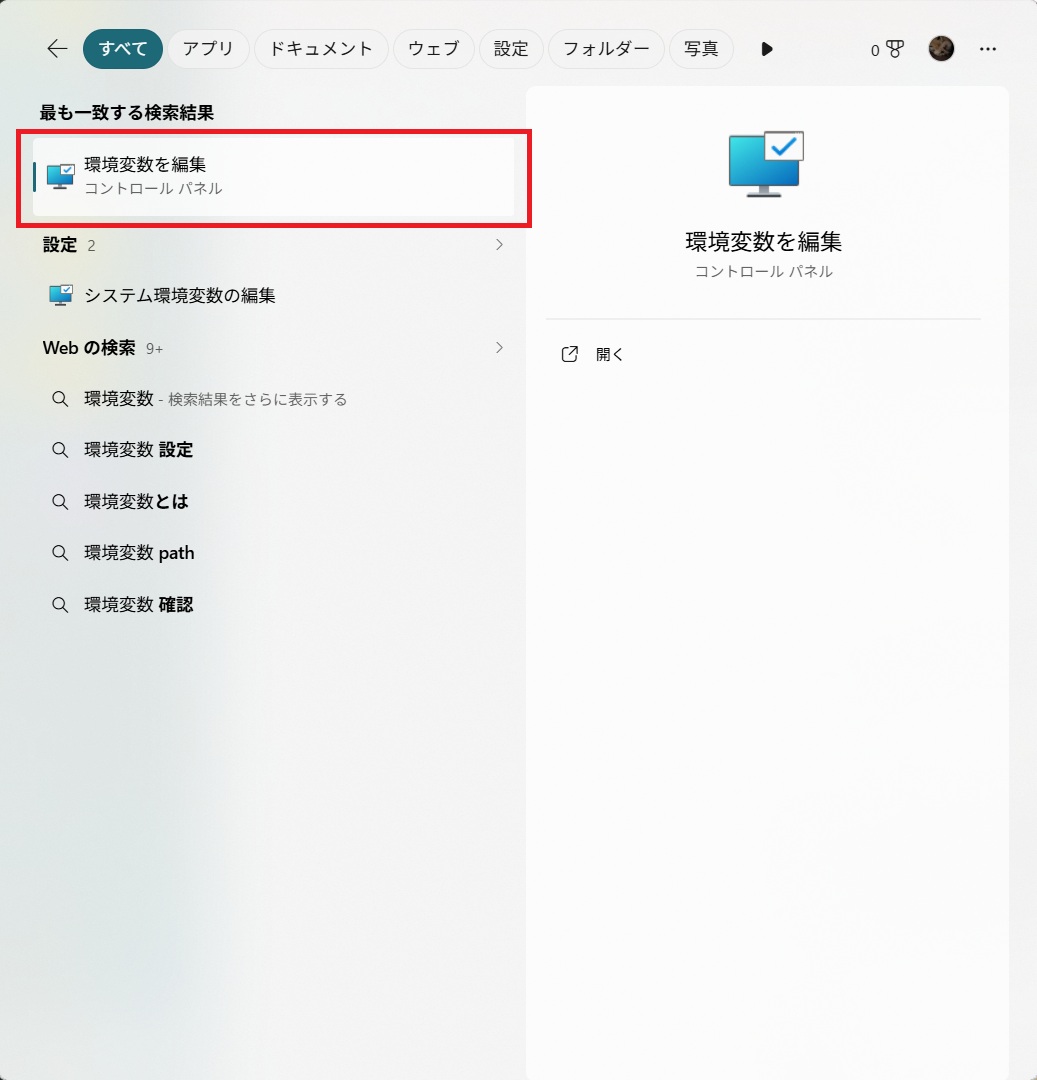
Task: Click the back arrow icon
Action: (x=57, y=49)
